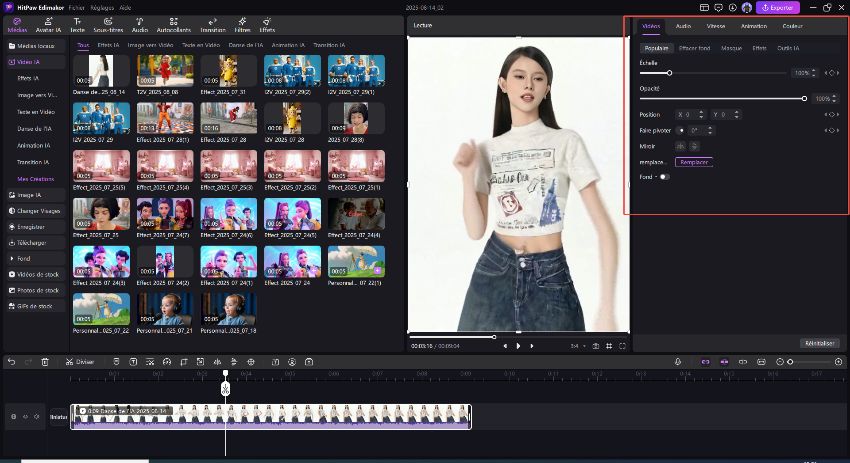Open the Fichier menu
This screenshot has width=850, height=463.
76,8
